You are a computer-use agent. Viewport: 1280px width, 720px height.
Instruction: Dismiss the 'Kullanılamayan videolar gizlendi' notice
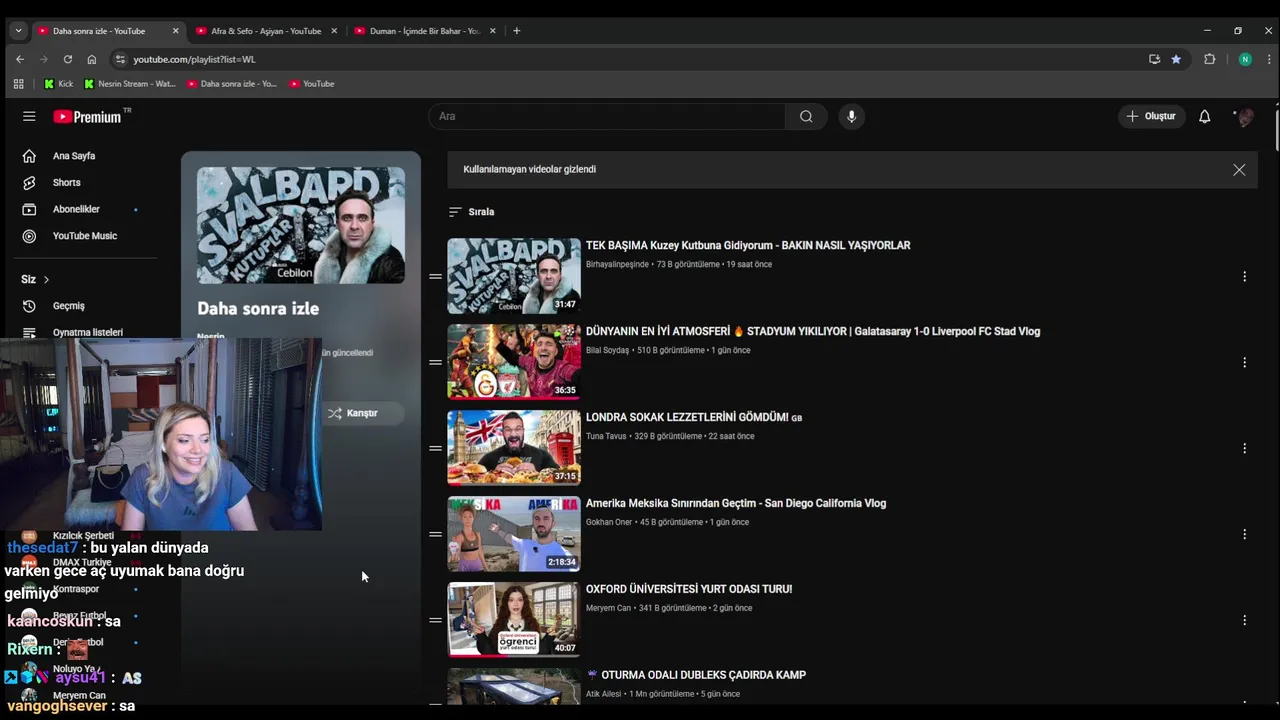coord(1239,170)
